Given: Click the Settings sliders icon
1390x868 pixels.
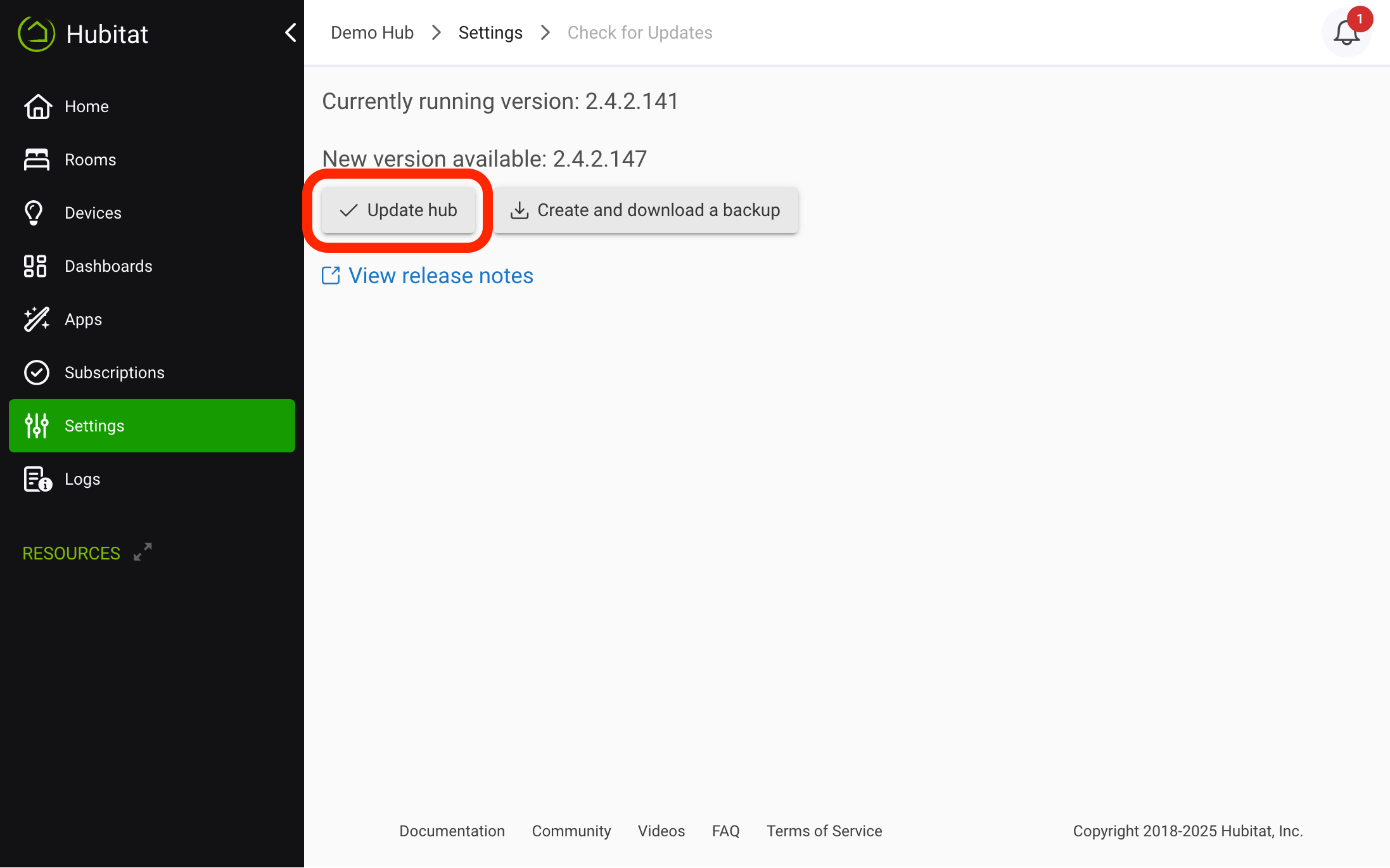Looking at the screenshot, I should (x=37, y=426).
